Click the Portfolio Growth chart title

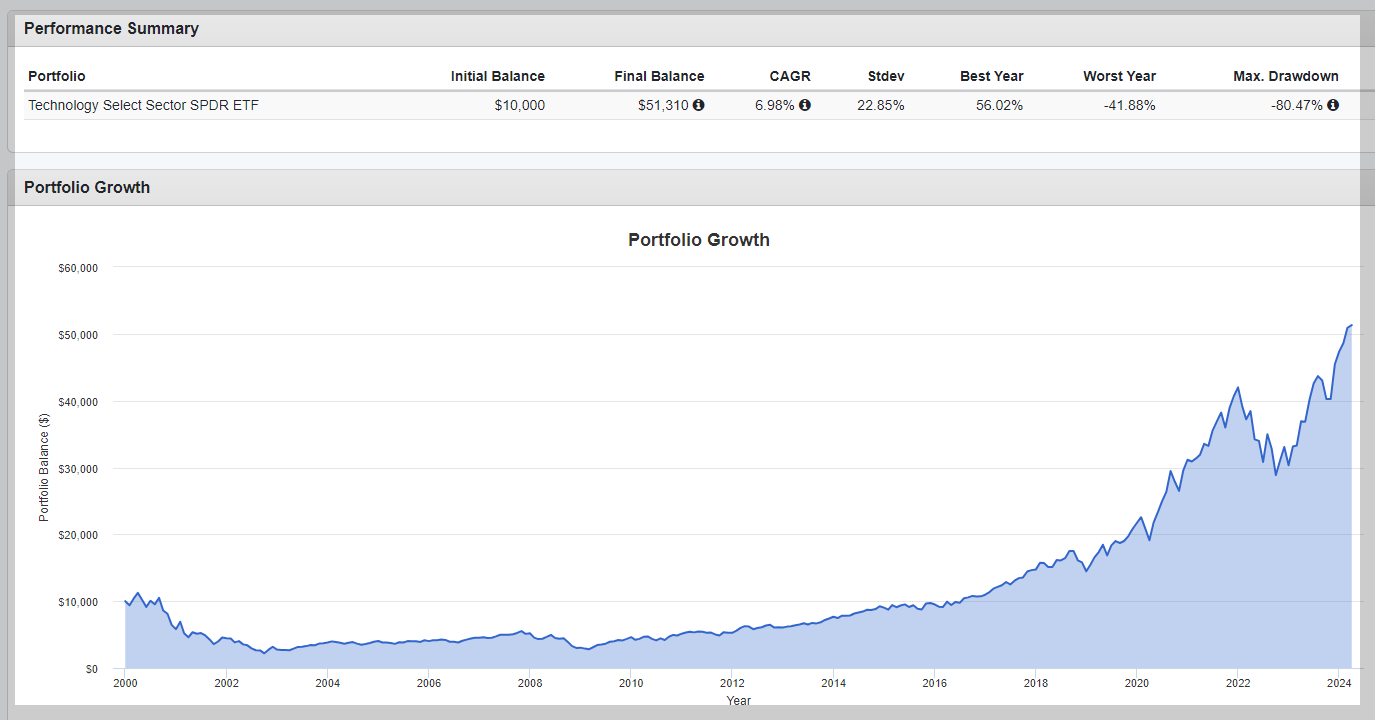699,240
